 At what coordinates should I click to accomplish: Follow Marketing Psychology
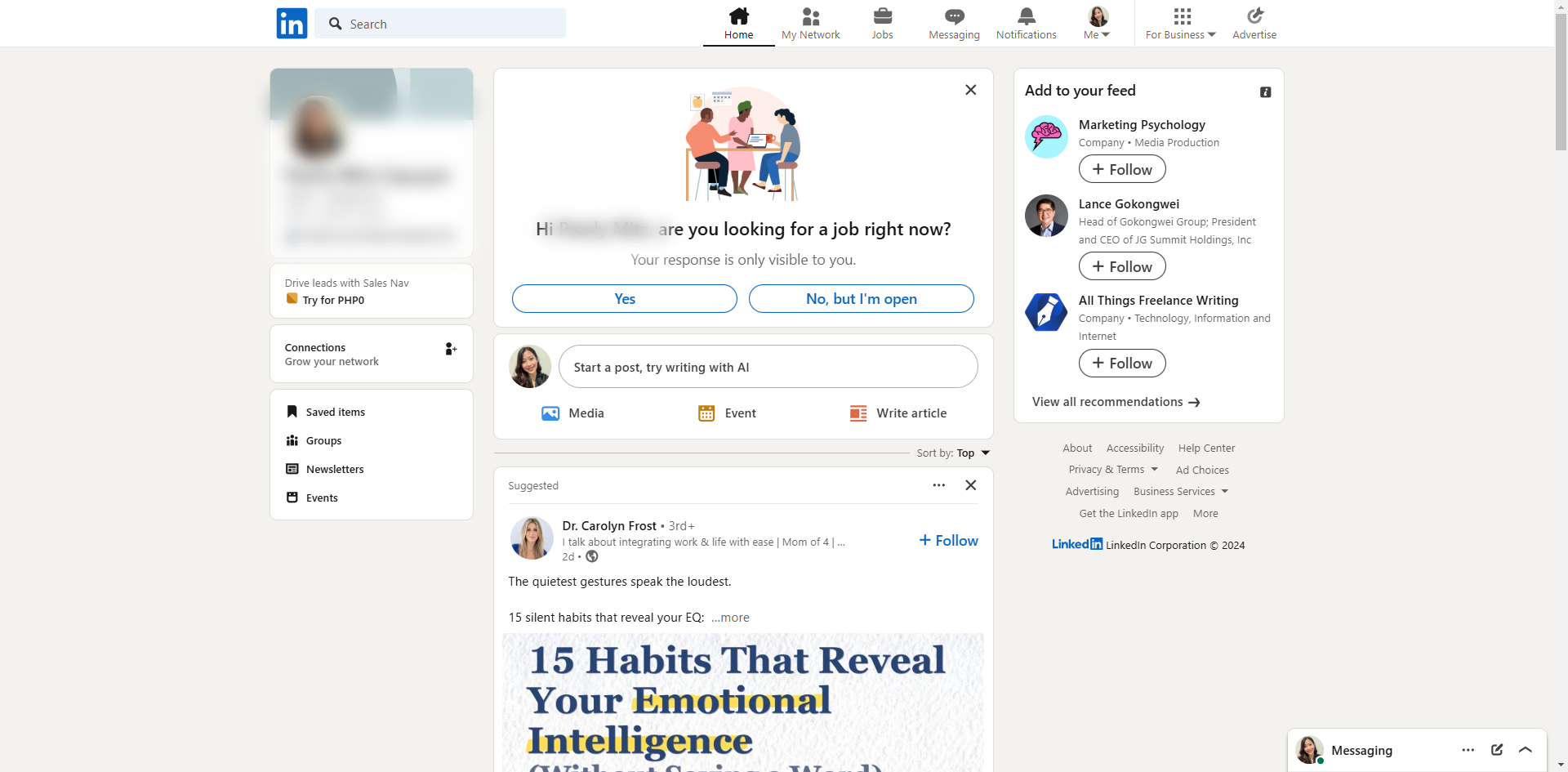1122,169
